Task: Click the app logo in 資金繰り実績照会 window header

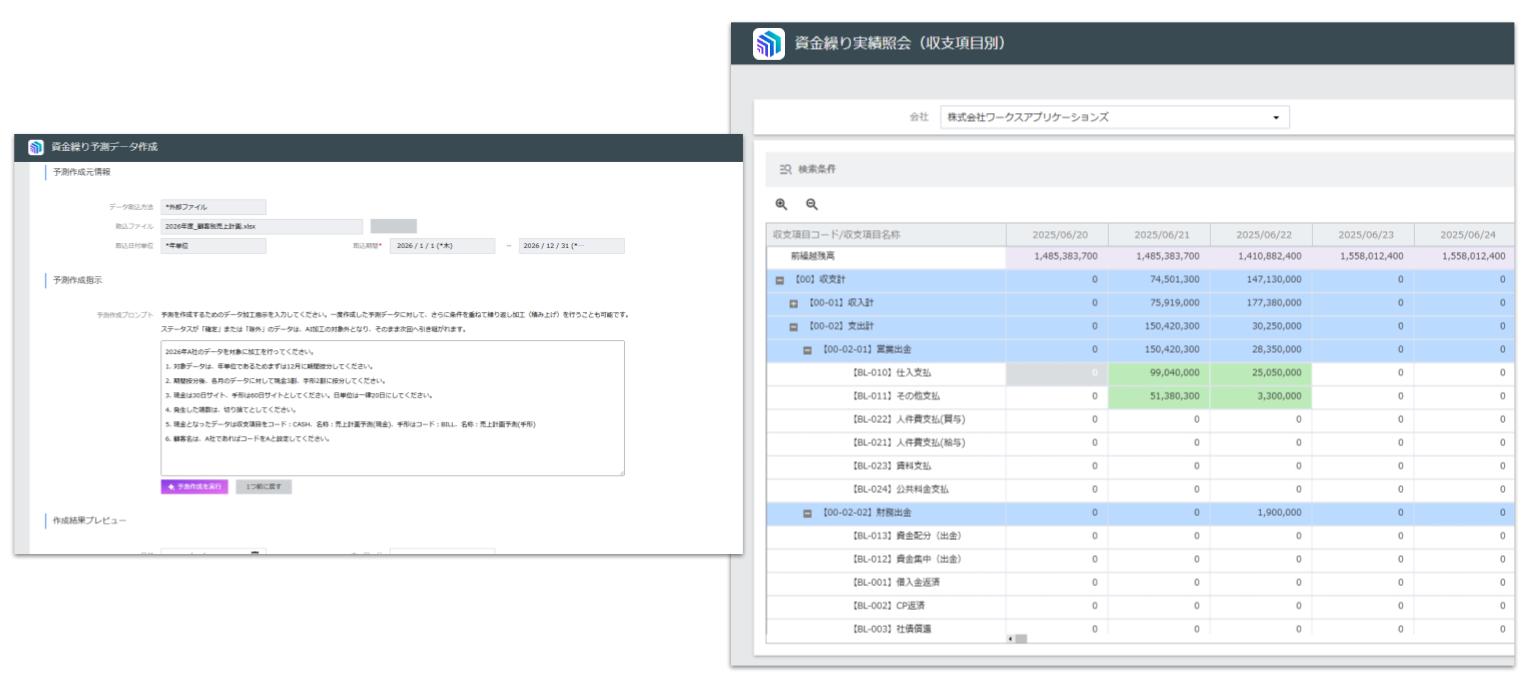Action: 769,44
